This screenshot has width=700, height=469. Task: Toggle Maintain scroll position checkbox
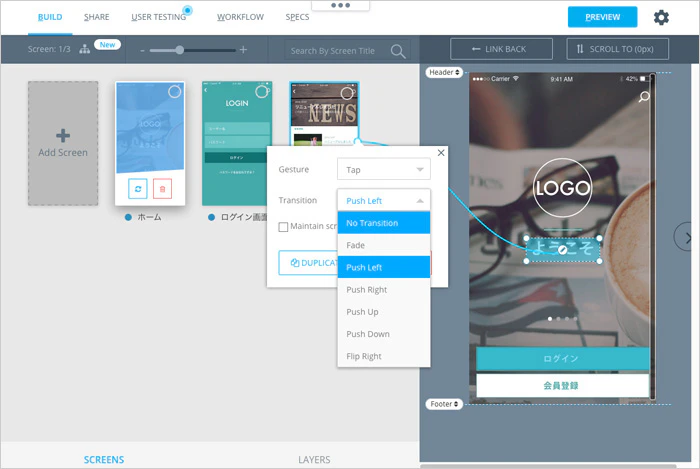point(283,227)
